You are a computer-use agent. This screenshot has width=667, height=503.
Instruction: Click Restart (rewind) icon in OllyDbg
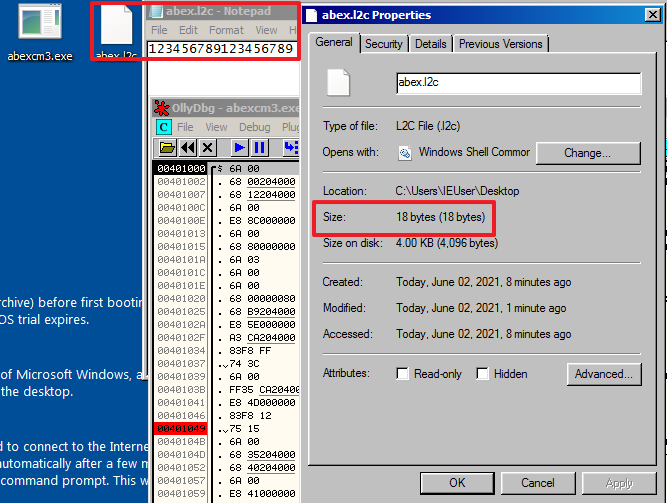[x=188, y=148]
